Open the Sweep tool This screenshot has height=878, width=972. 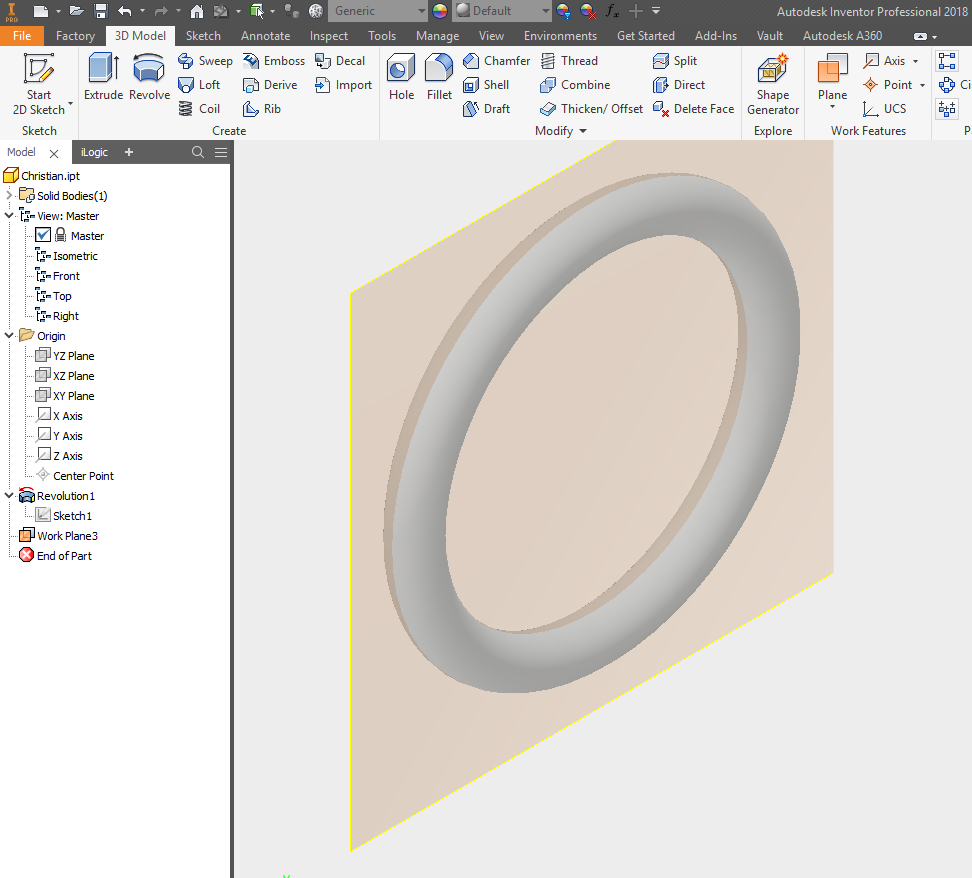click(205, 60)
